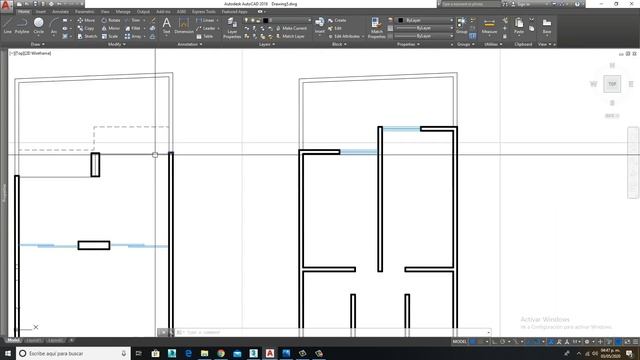Image resolution: width=640 pixels, height=360 pixels.
Task: Open the Output ribbon tab
Action: (143, 12)
